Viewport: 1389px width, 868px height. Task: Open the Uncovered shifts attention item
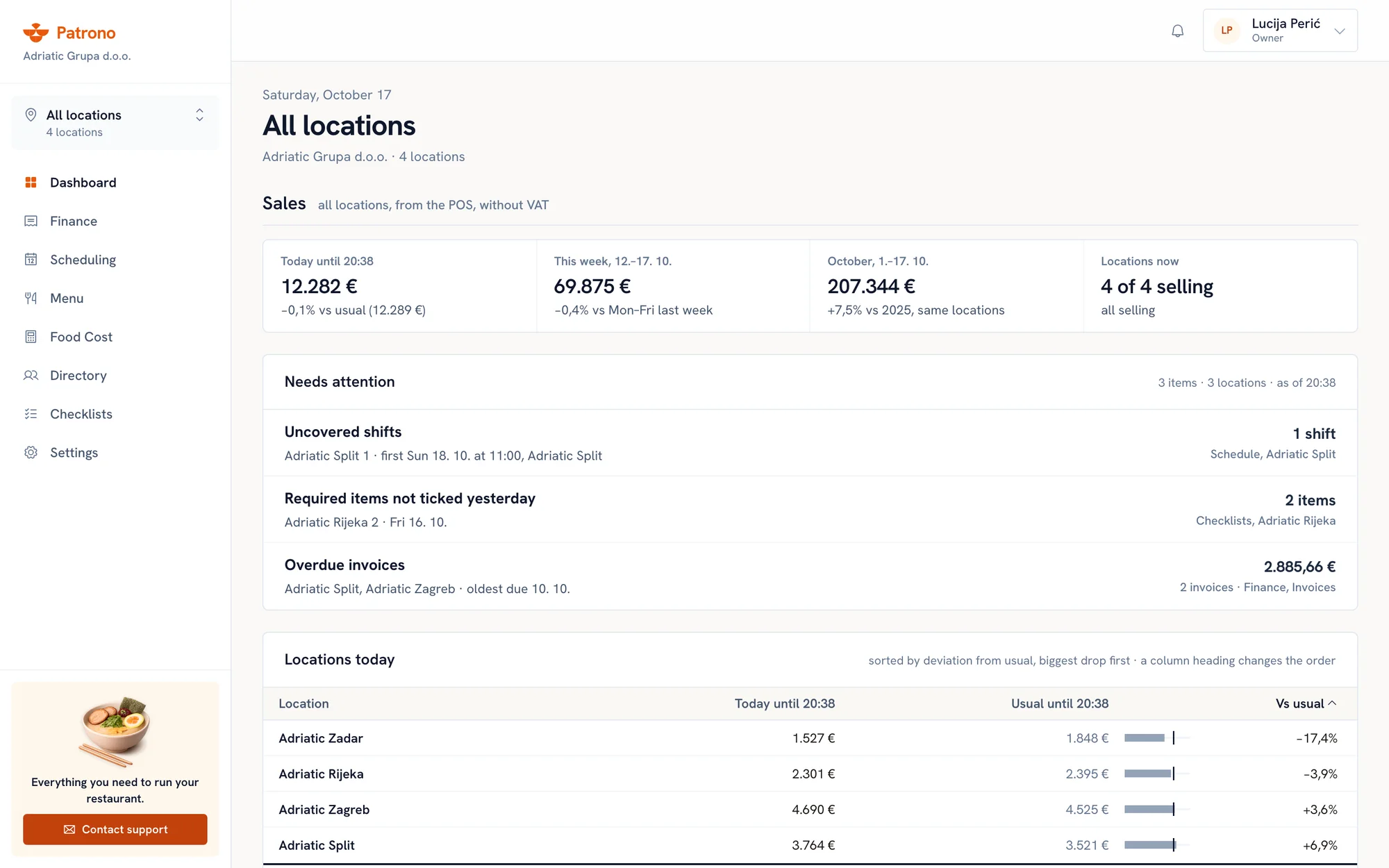click(810, 443)
